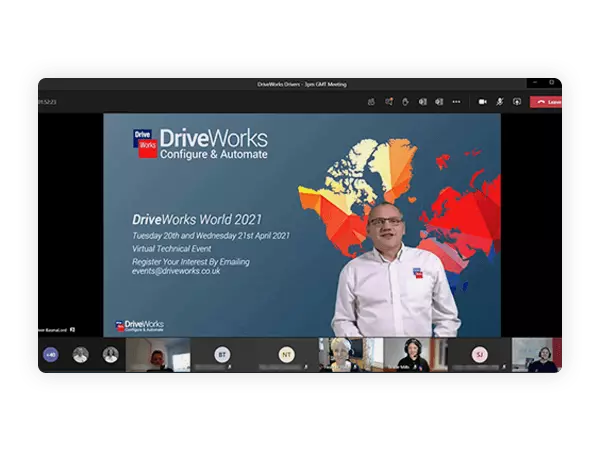Select the NT participant tile
The width and height of the screenshot is (600, 450).
point(286,355)
